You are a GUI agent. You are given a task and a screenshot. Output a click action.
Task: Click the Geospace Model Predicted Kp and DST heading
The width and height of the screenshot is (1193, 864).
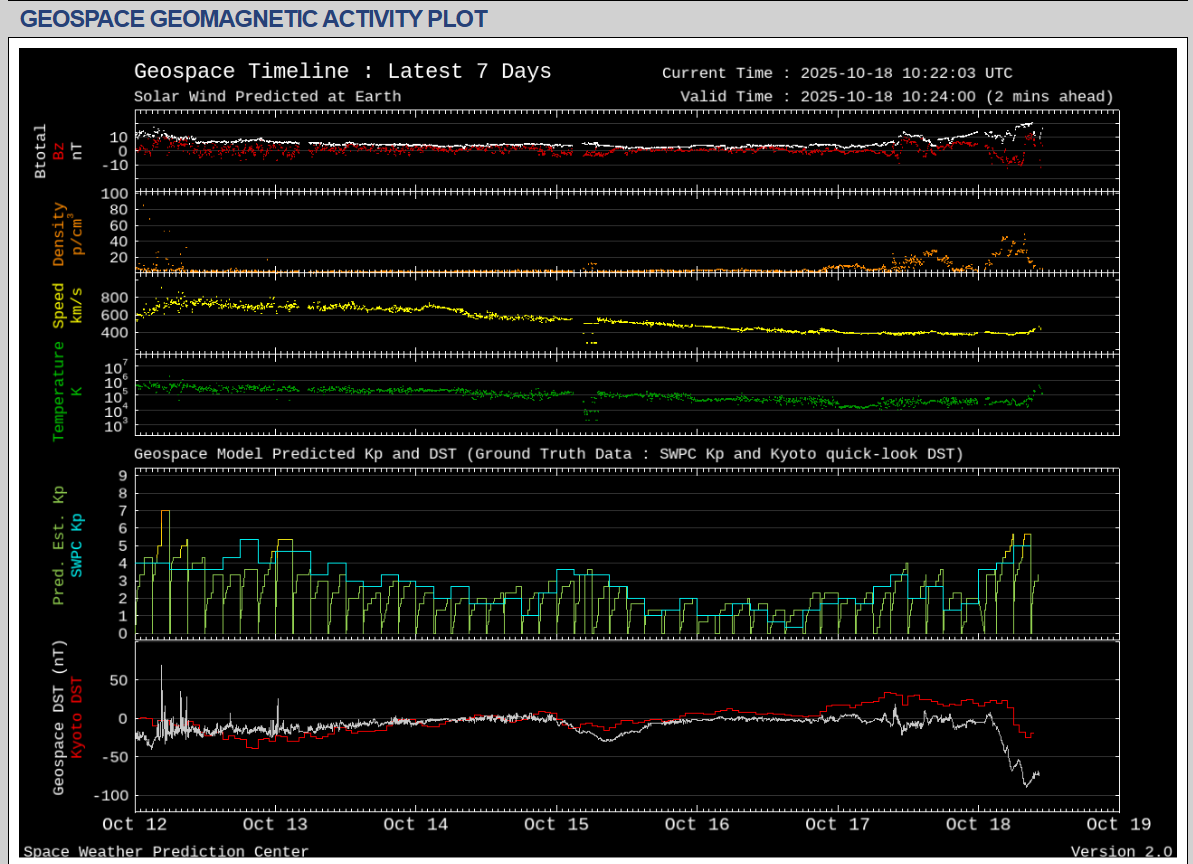point(548,454)
